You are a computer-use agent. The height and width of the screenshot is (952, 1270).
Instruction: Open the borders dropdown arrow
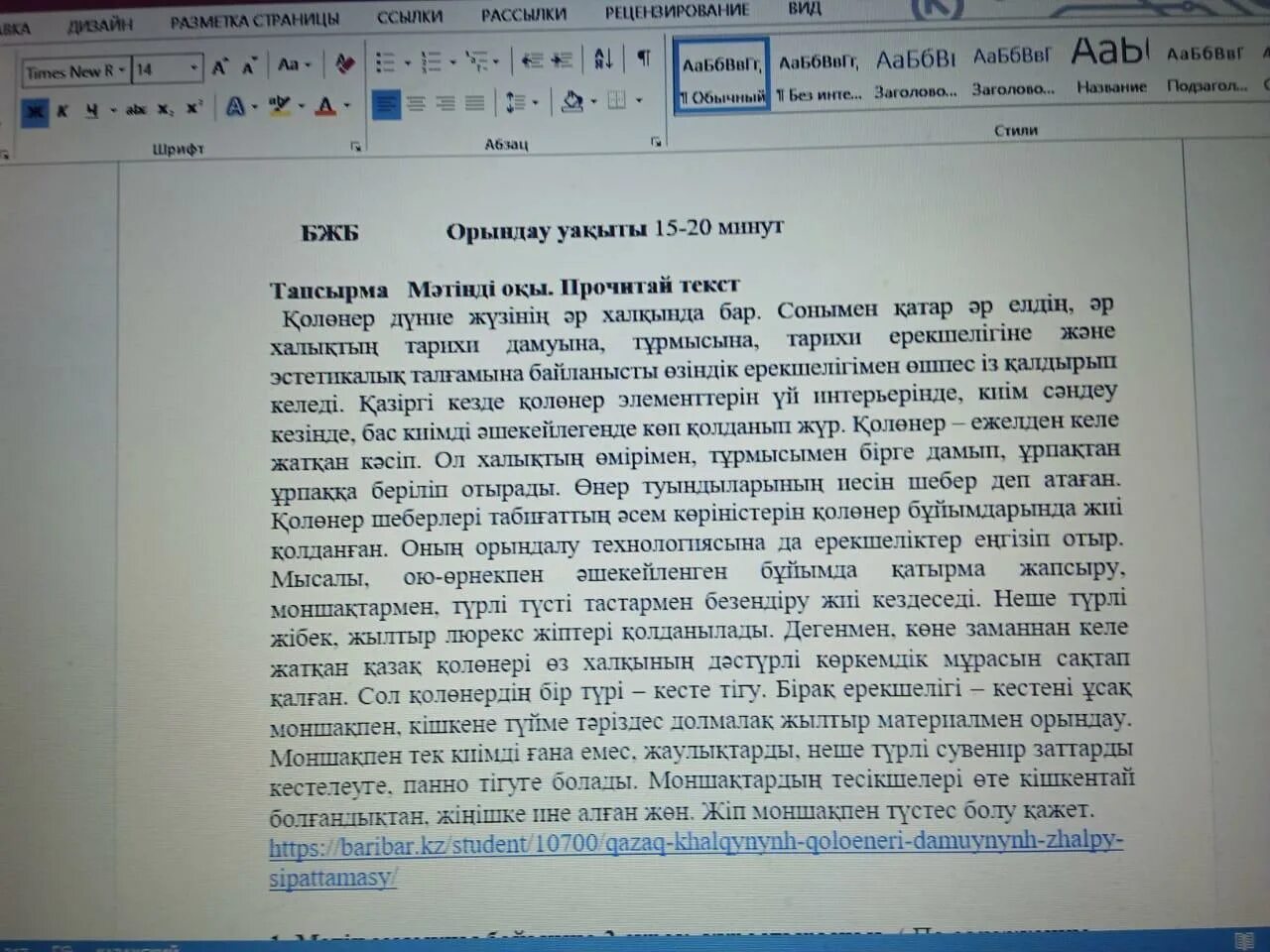639,100
